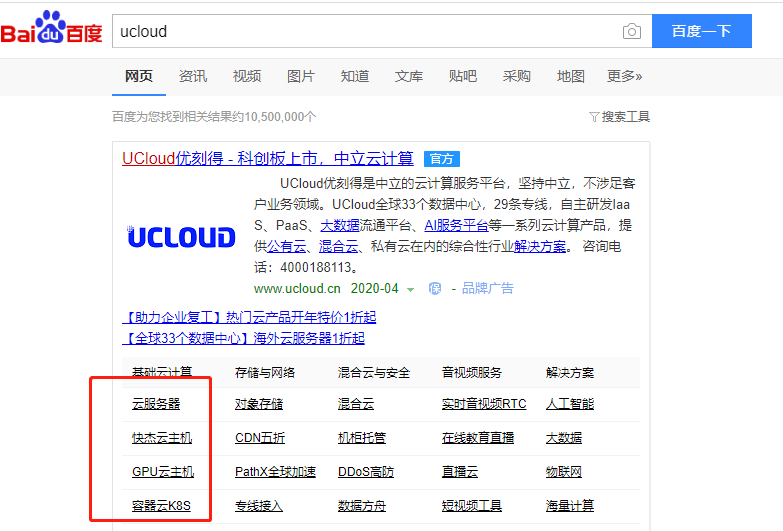Expand the dropdown arrow next to 2020-04
This screenshot has width=783, height=531.
tap(411, 289)
